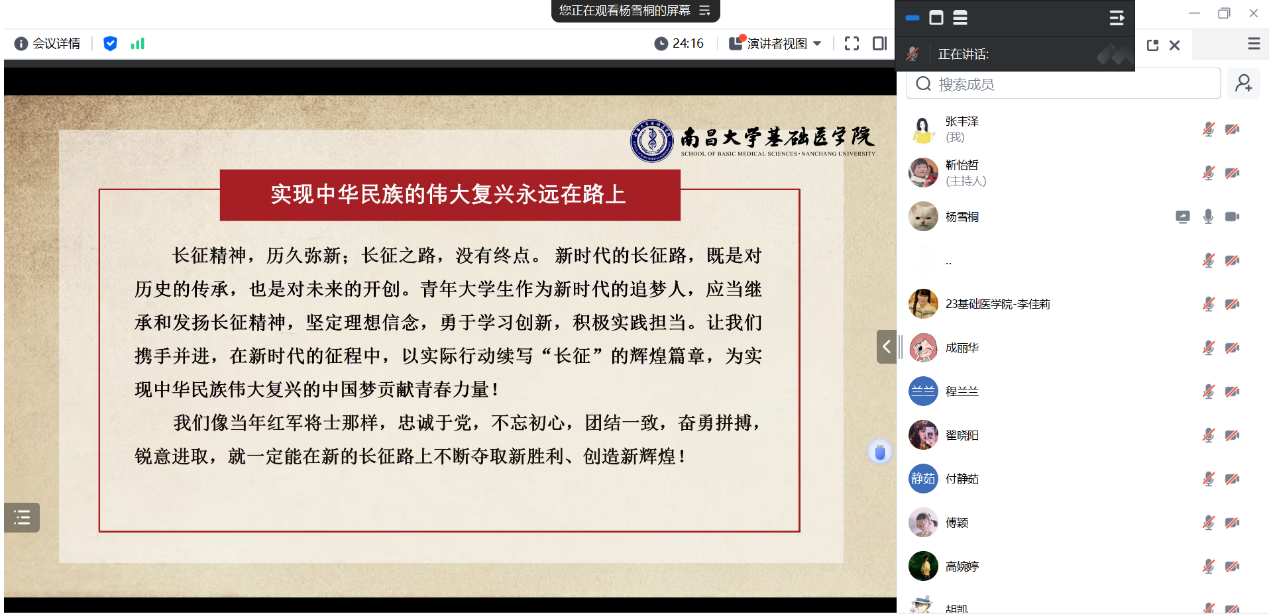
Task: Toggle the side panel layout icon
Action: (x=879, y=43)
